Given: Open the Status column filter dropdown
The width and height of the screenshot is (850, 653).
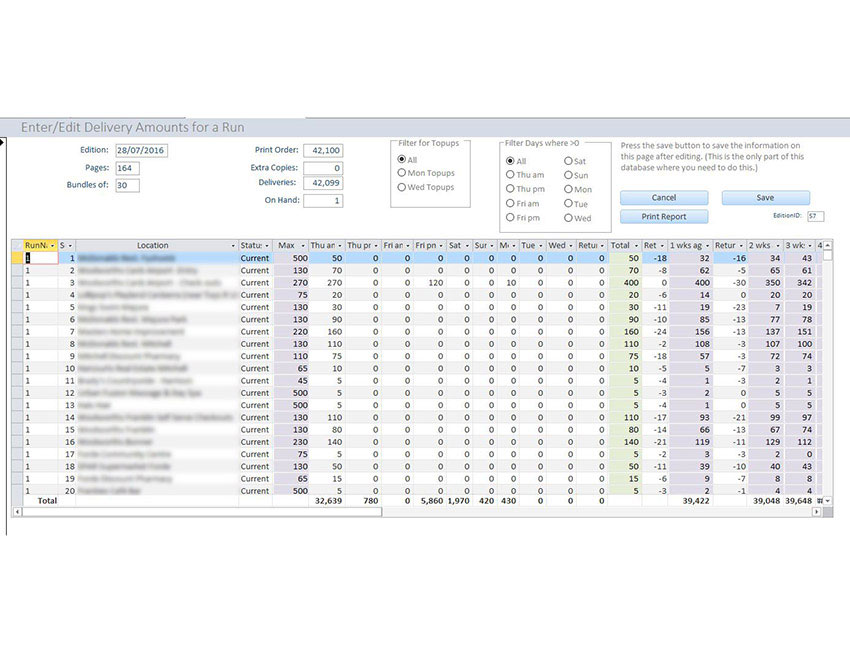Looking at the screenshot, I should [267, 245].
